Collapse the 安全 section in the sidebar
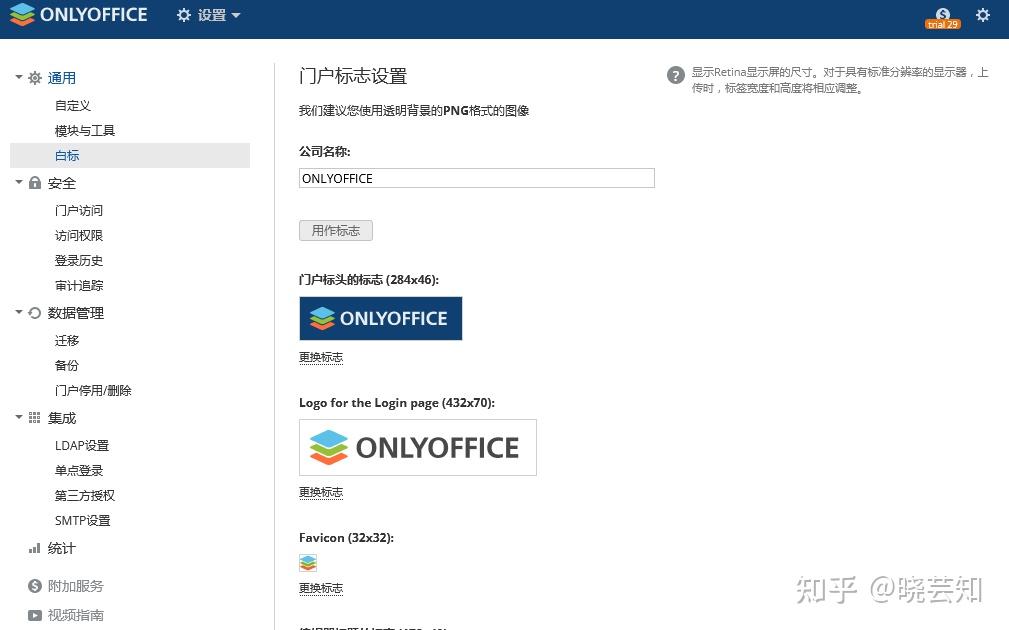Viewport: 1009px width, 630px height. tap(18, 183)
